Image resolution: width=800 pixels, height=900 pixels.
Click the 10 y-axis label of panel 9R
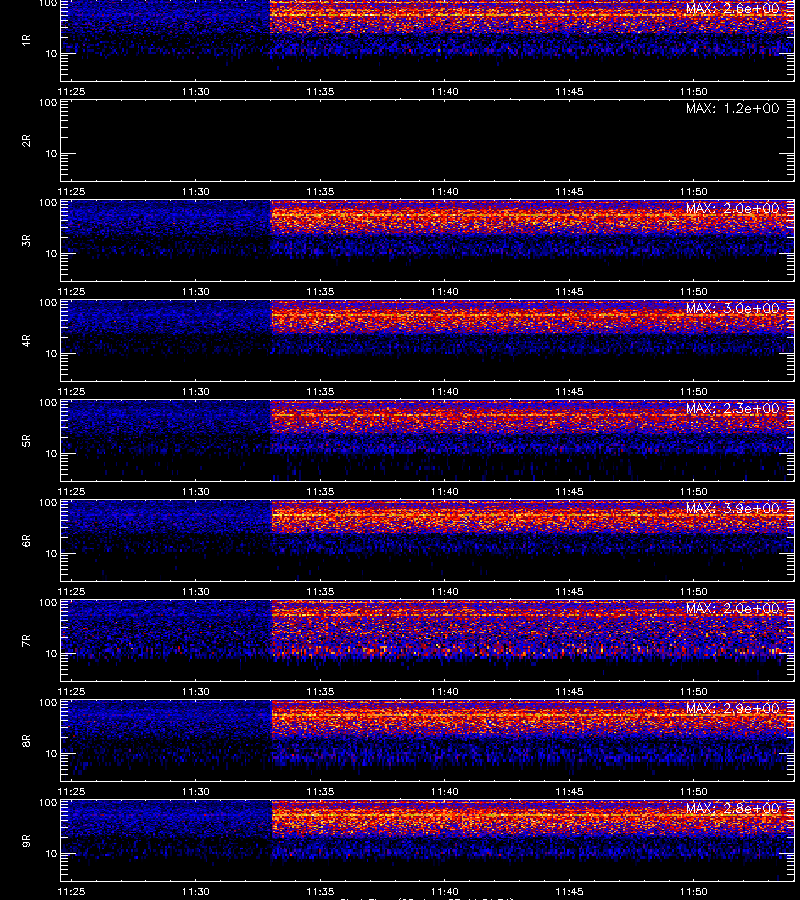[51, 854]
